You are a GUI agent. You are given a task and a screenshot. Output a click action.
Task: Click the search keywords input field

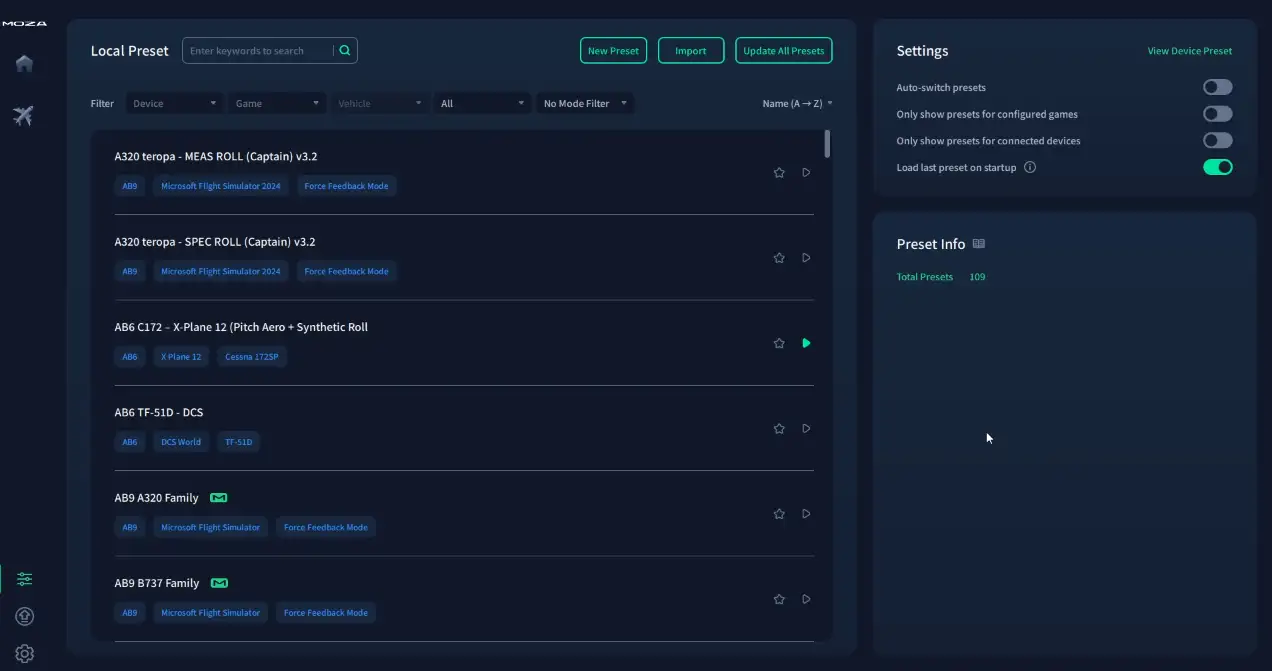[x=259, y=51]
